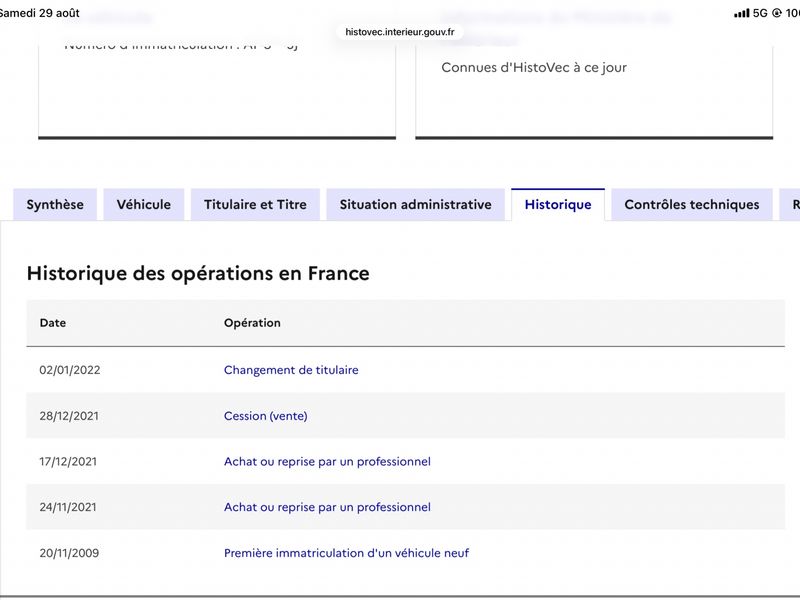
Task: Click the Changement de titulaire operation
Action: (291, 370)
